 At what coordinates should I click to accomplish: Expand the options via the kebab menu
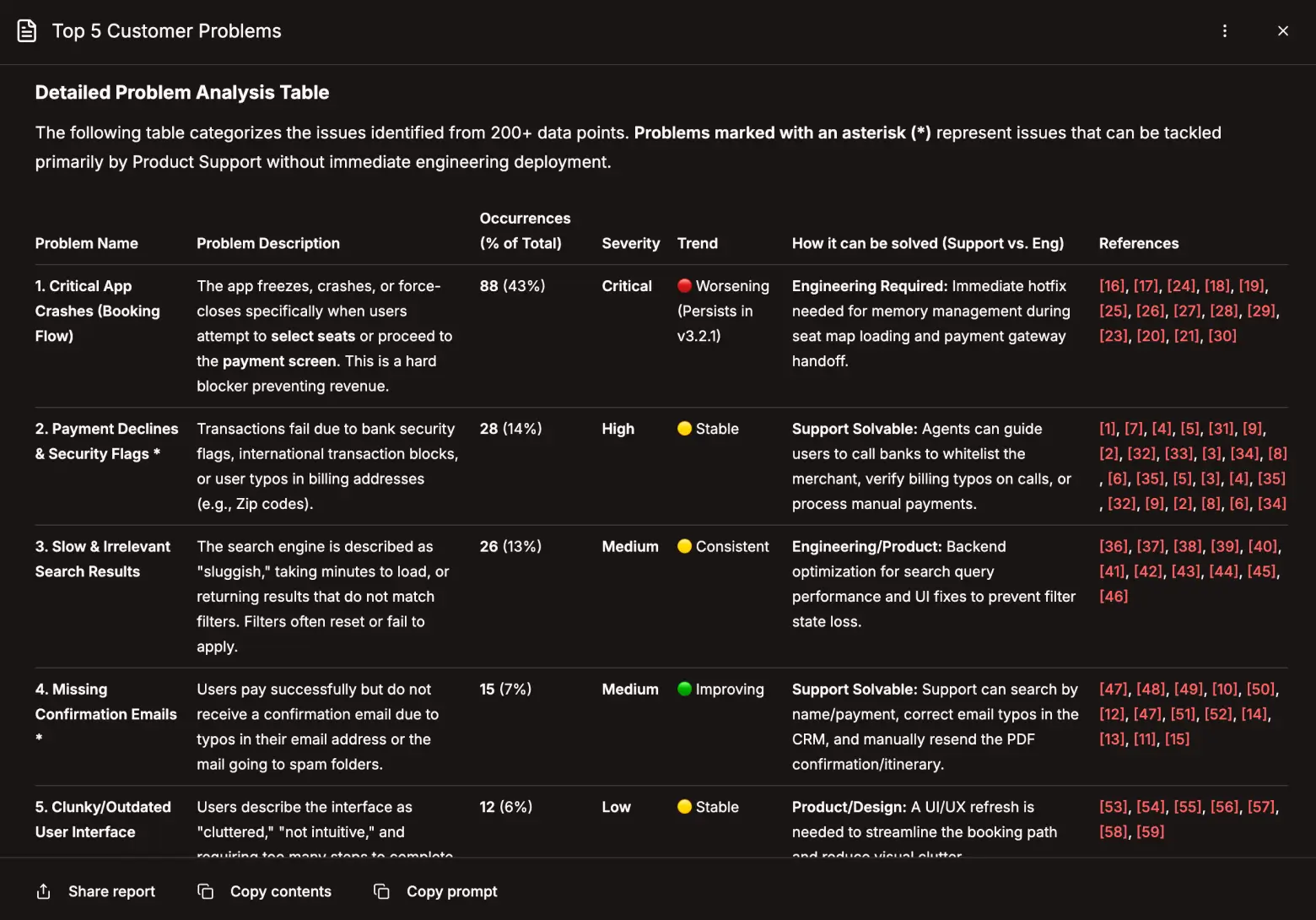(1225, 30)
